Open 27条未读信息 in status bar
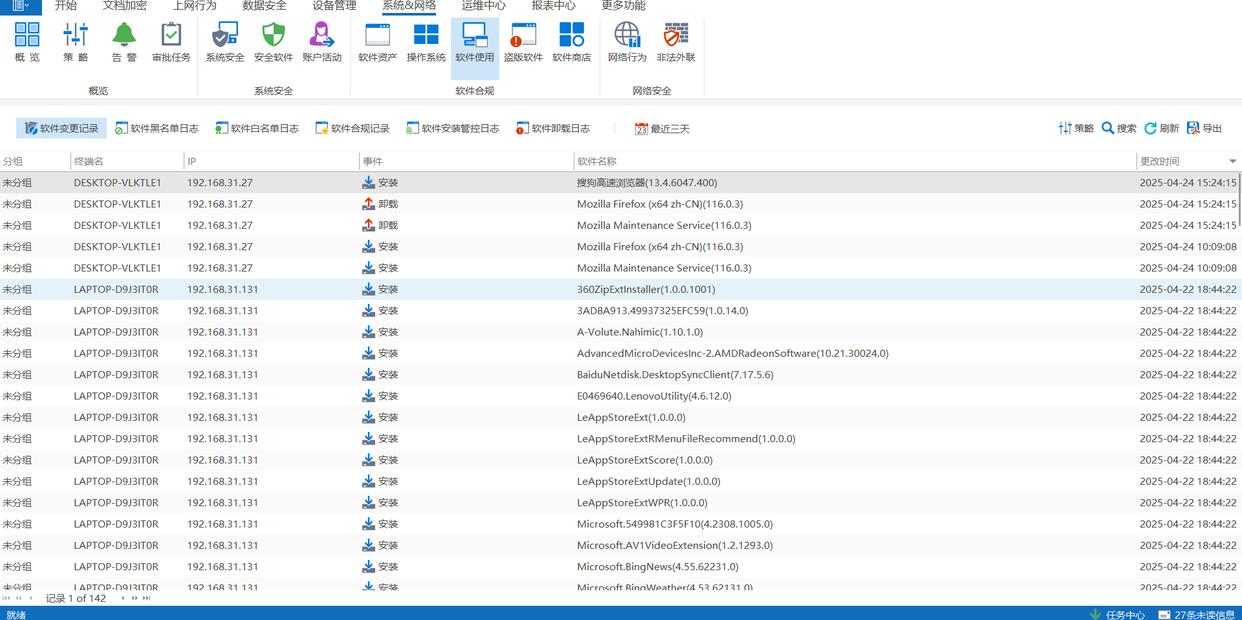Screen dimensions: 1242x620 1196,614
